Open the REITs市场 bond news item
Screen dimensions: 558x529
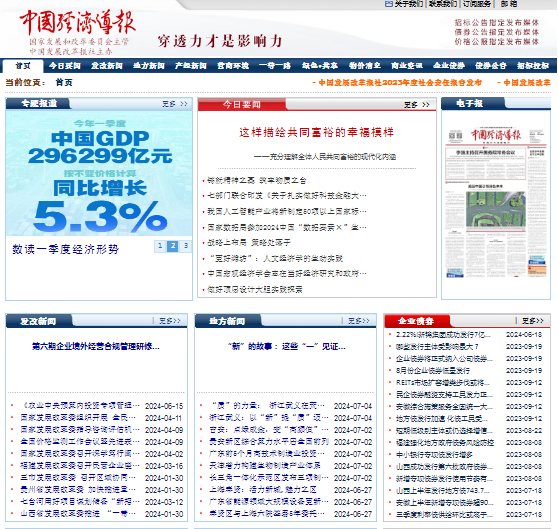[x=443, y=382]
